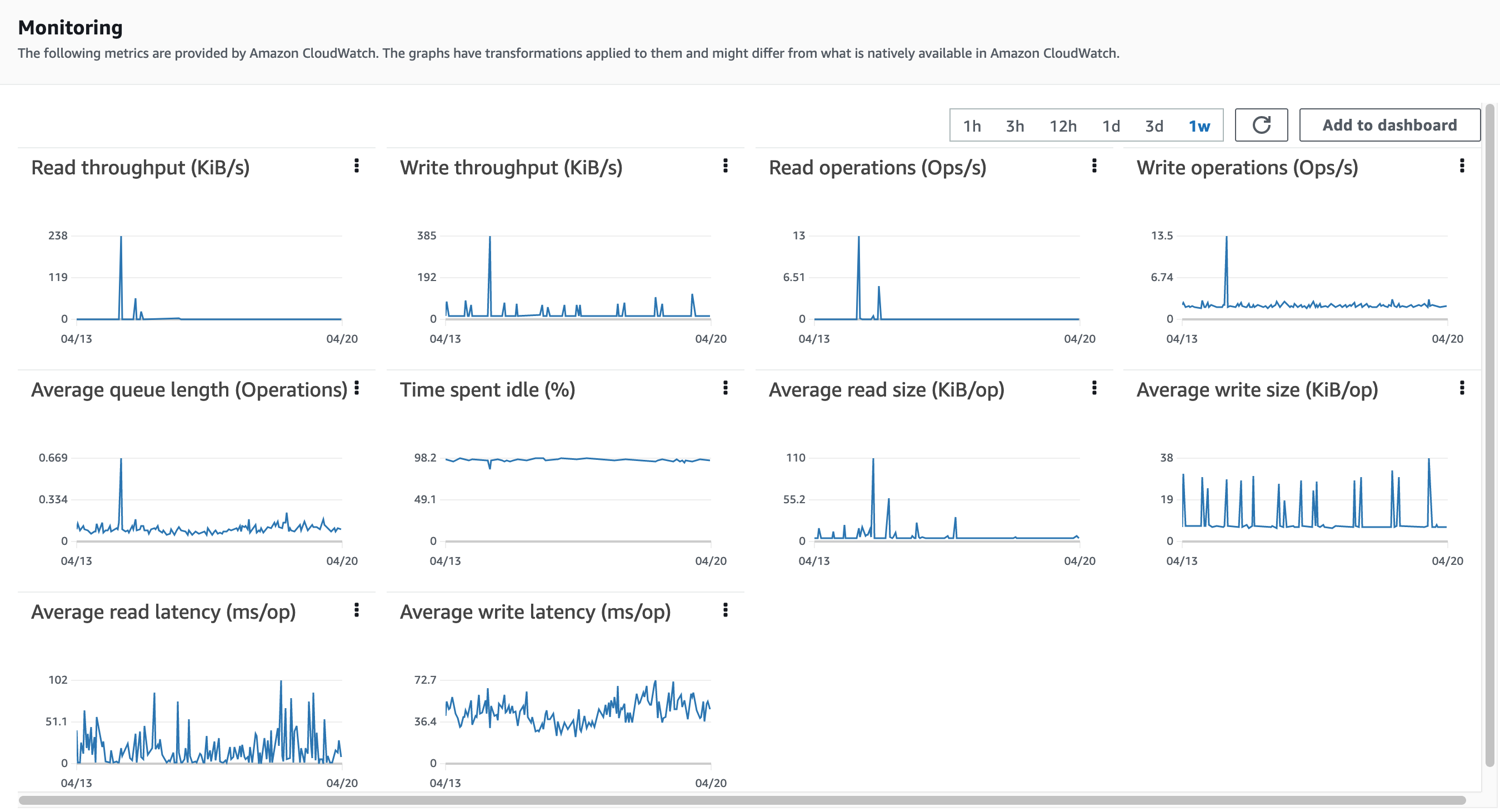This screenshot has width=1500, height=812.
Task: Enable the 3d time range view
Action: coord(1154,125)
